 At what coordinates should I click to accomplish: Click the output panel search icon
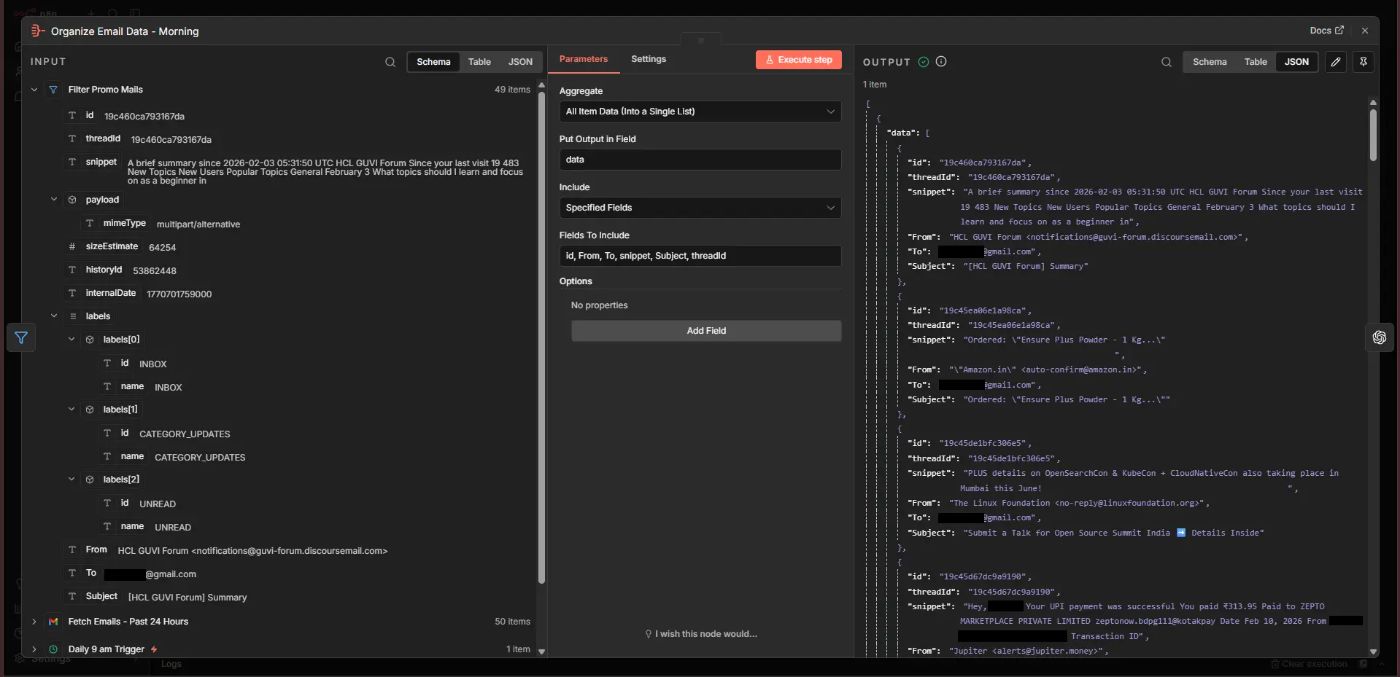click(1166, 62)
